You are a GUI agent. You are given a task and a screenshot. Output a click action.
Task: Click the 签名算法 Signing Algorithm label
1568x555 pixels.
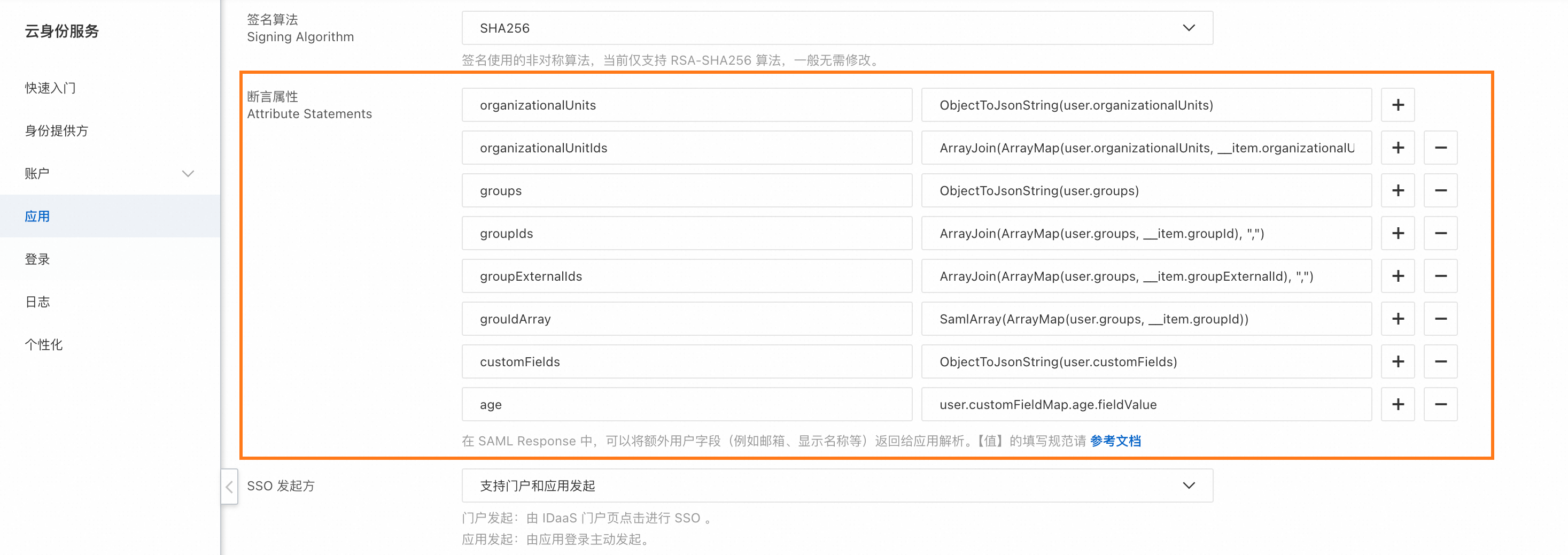tap(300, 28)
